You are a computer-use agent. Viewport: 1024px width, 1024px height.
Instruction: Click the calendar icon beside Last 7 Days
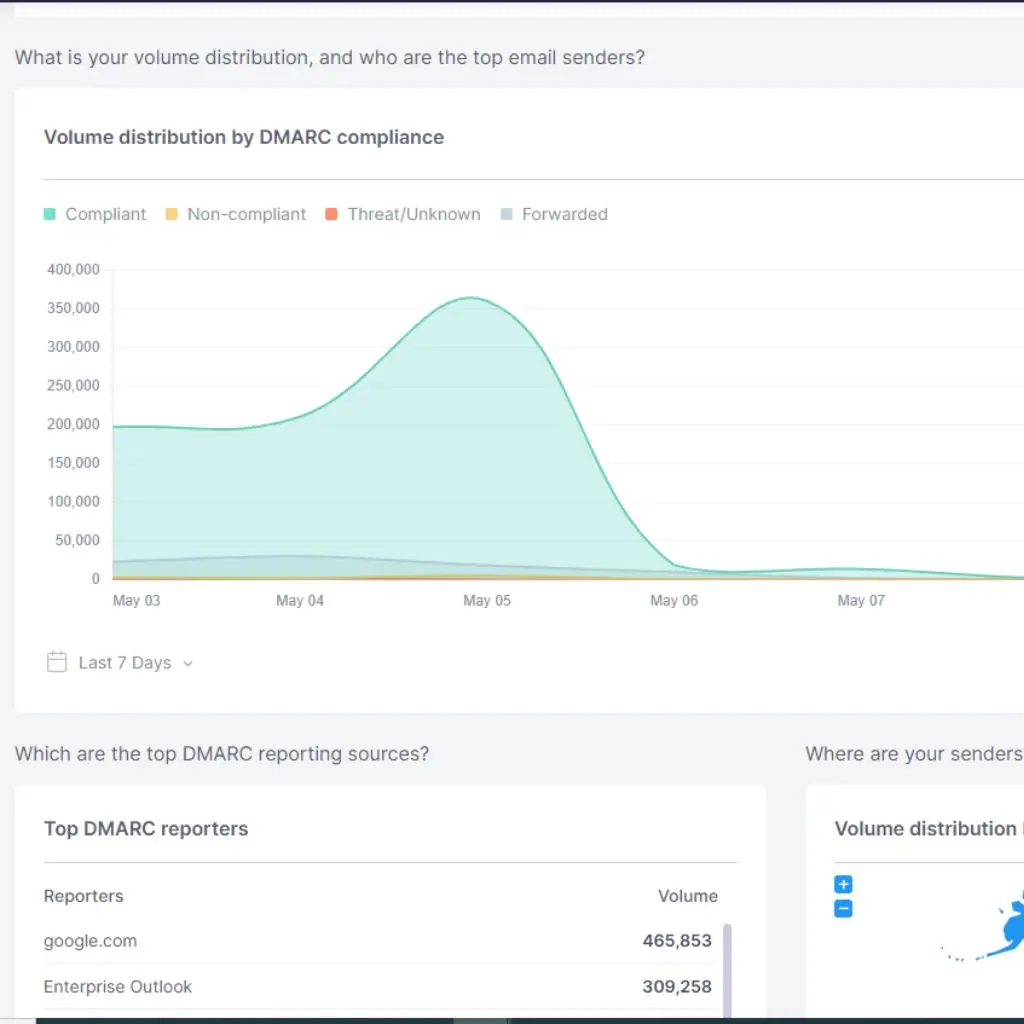tap(56, 662)
